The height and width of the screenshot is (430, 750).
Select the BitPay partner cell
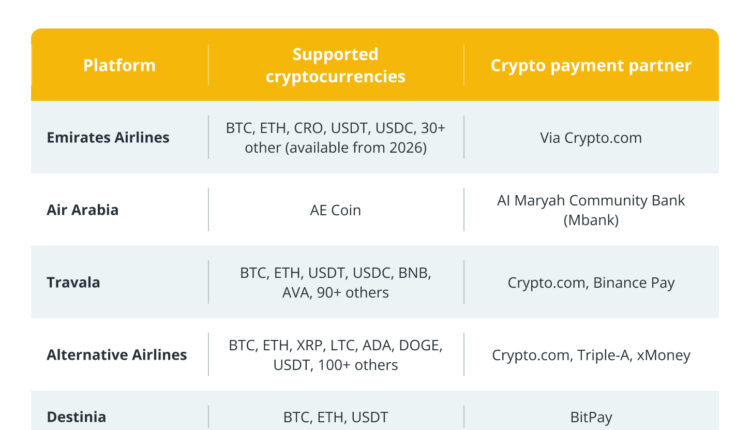(590, 417)
